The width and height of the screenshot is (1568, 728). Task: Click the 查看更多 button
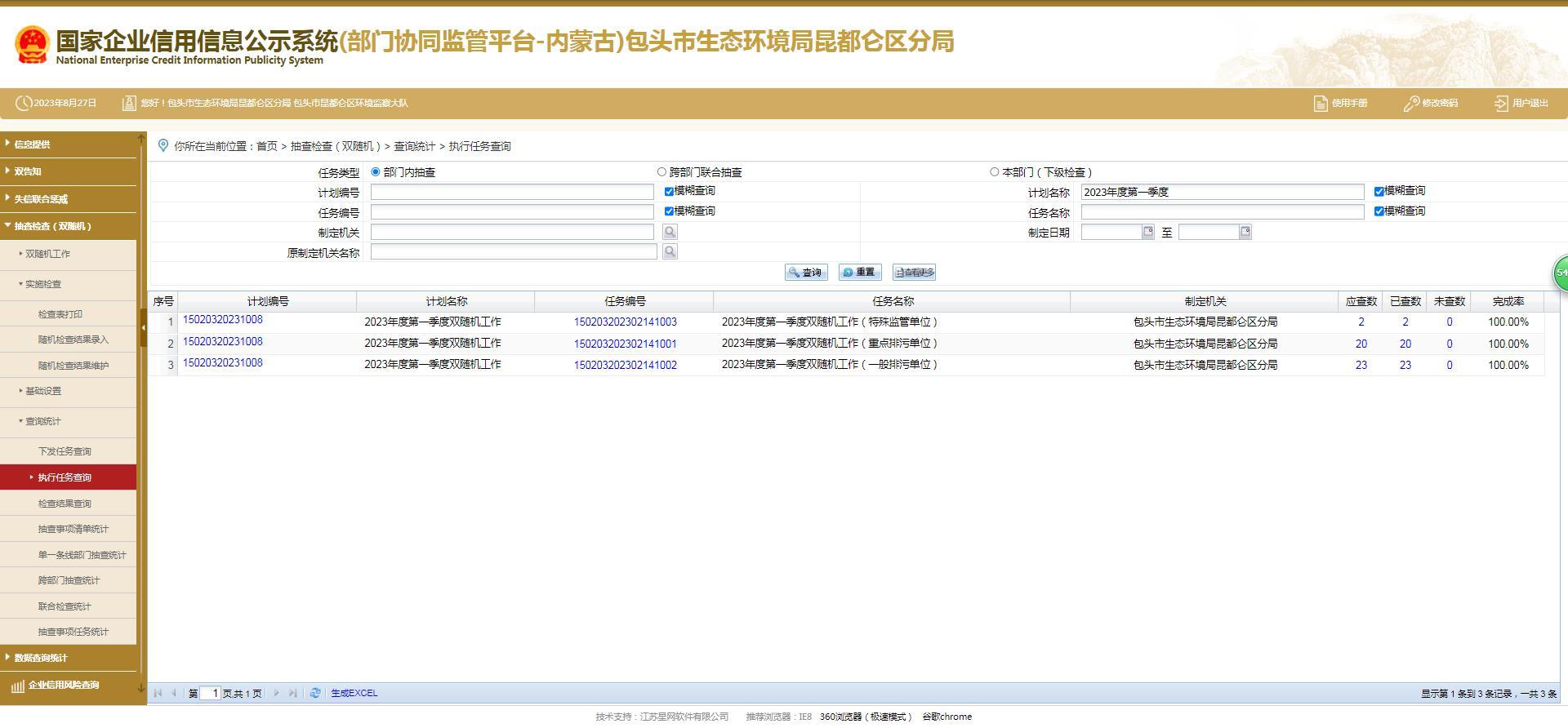(914, 273)
